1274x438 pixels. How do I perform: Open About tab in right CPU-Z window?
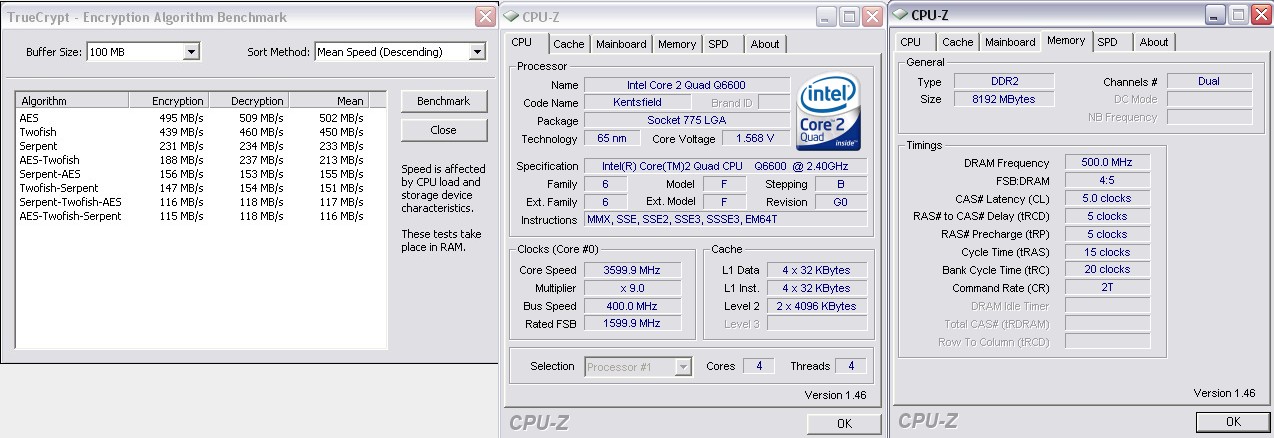click(x=1154, y=42)
